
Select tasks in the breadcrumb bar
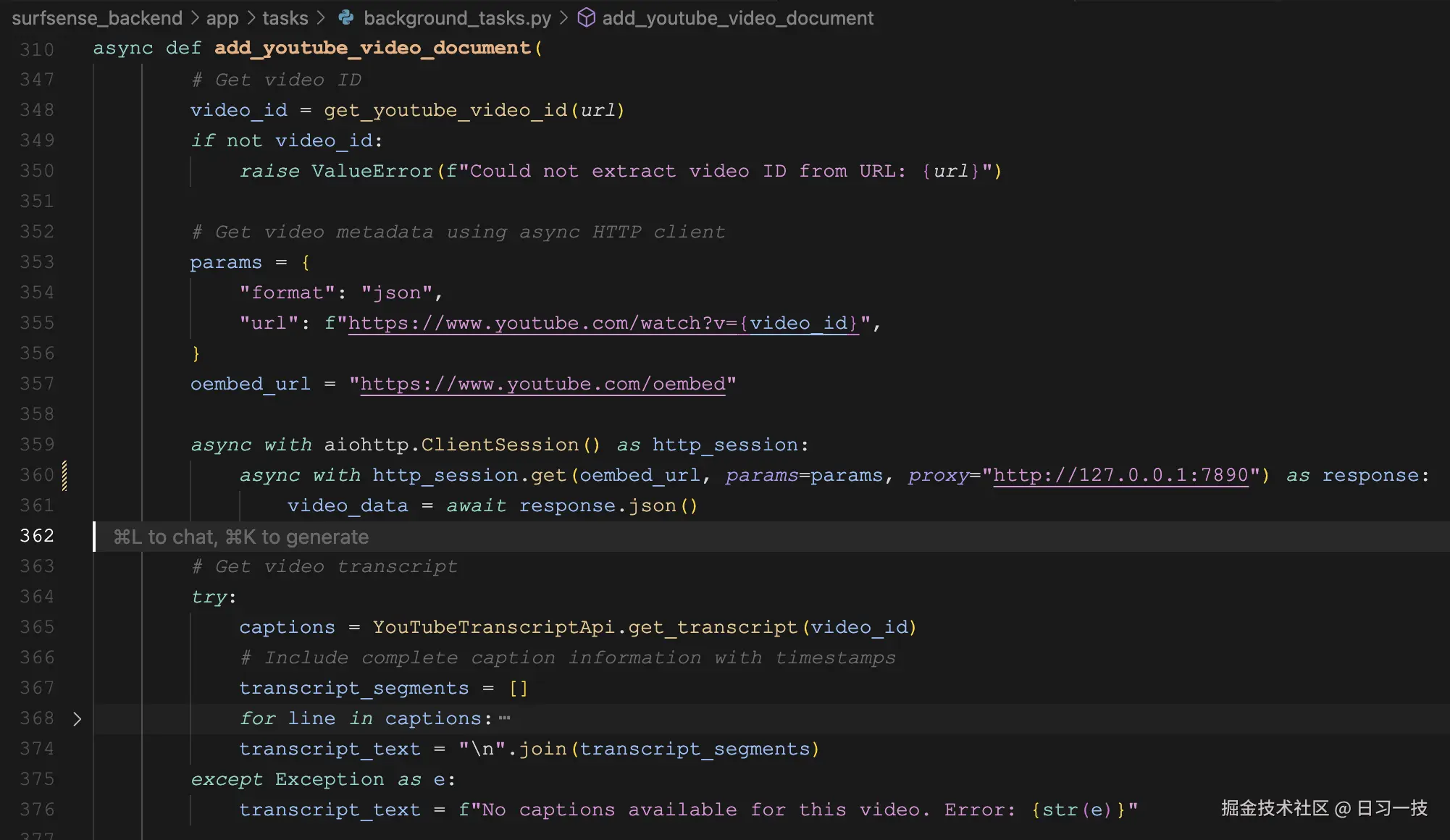pos(285,17)
